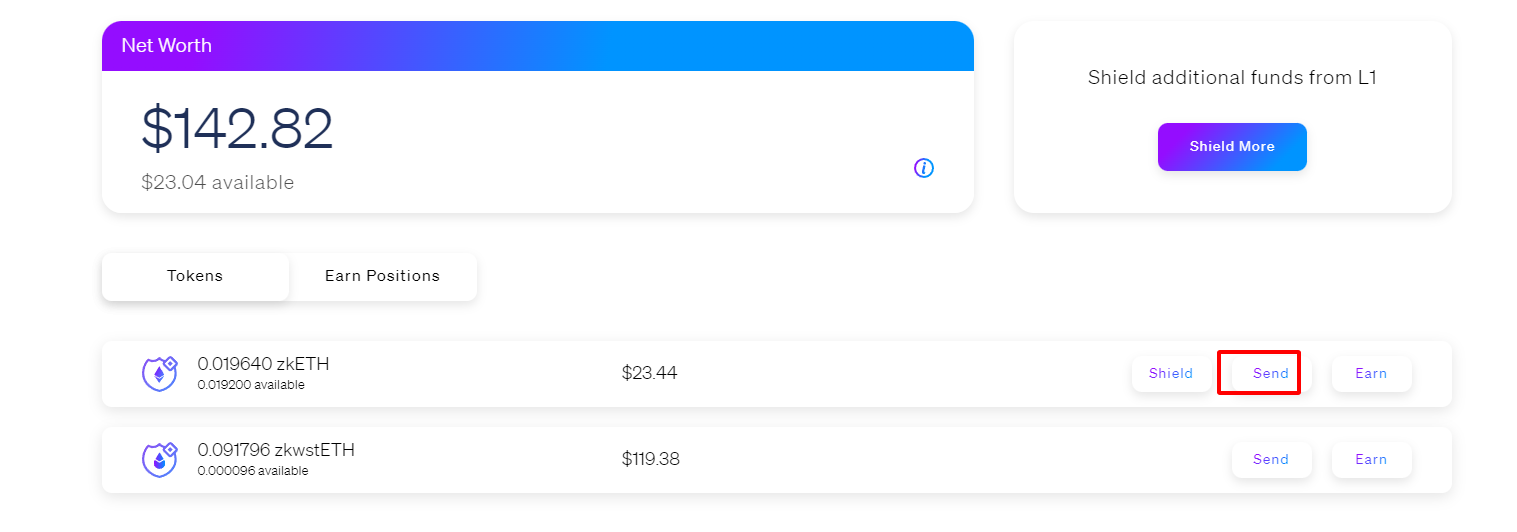
Task: Click the Net Worth info icon
Action: (x=924, y=168)
